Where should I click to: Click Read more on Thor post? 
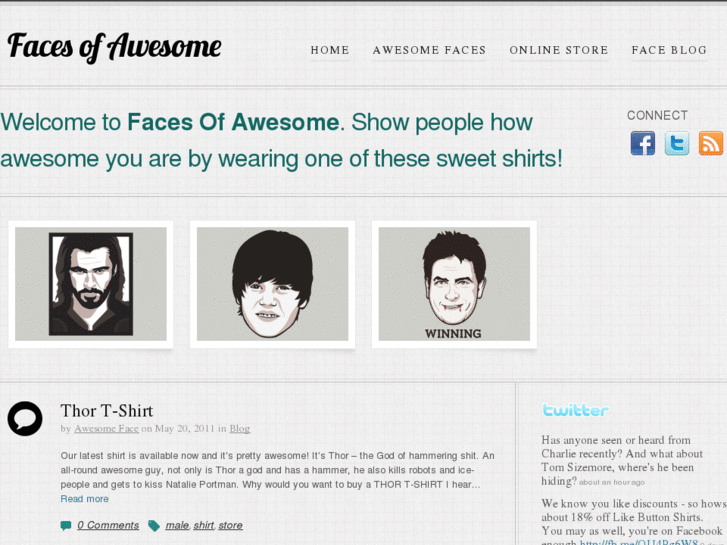[84, 499]
